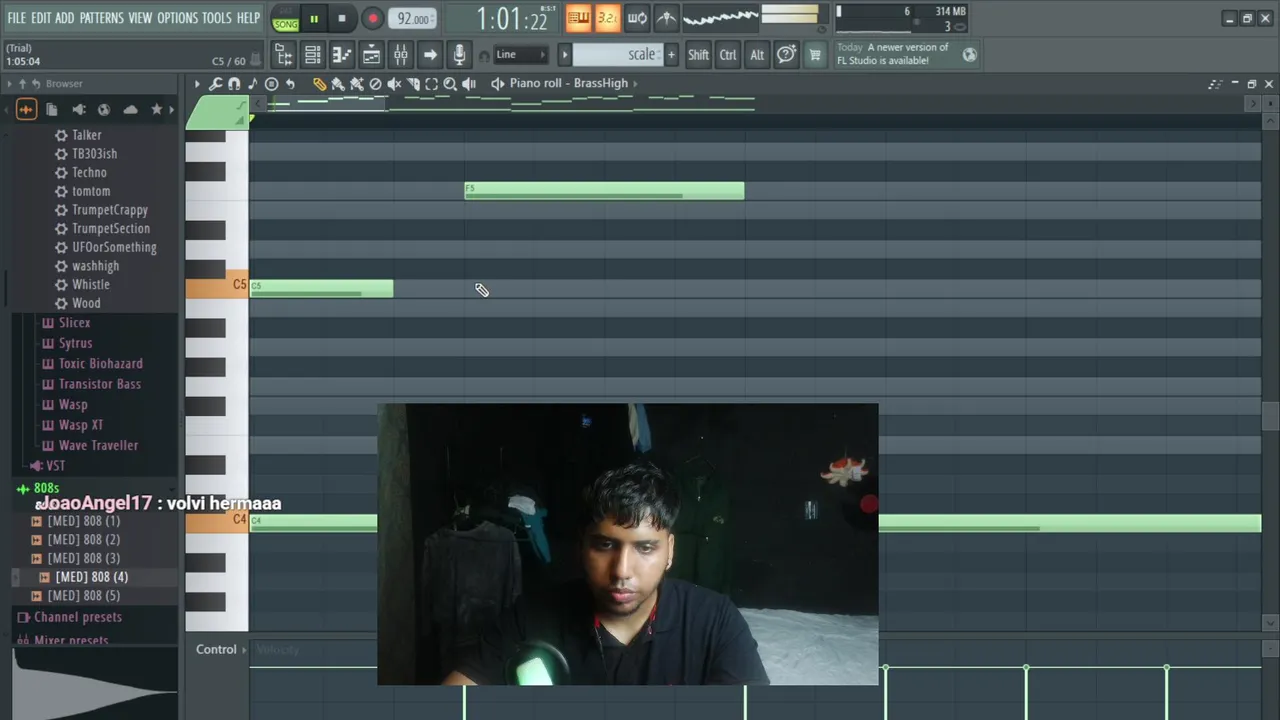Toggle the Shift modifier button
This screenshot has width=1280, height=720.
pyautogui.click(x=698, y=55)
